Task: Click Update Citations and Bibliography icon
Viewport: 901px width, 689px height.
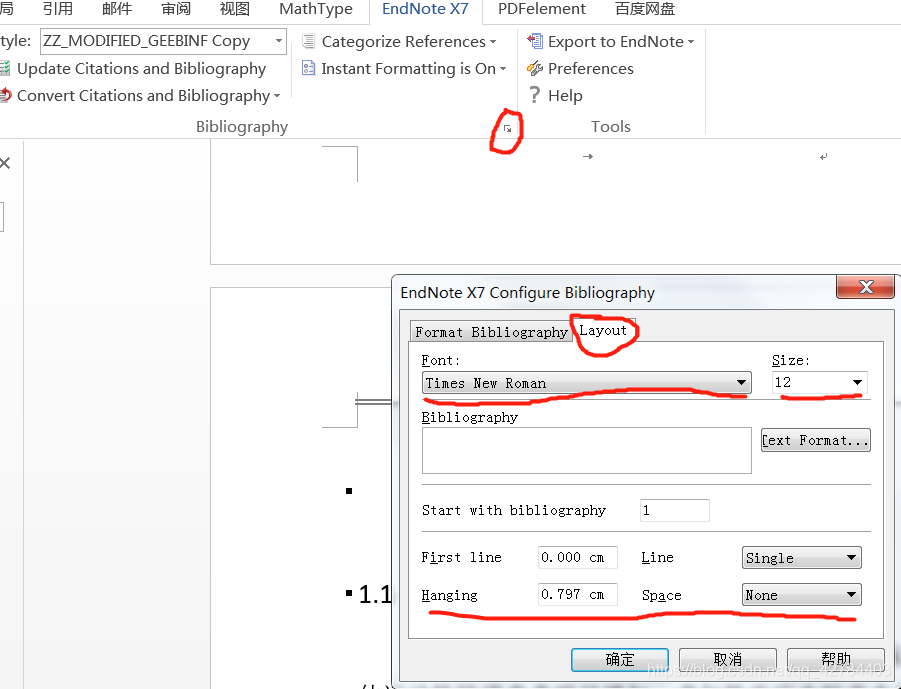Action: (x=5, y=68)
